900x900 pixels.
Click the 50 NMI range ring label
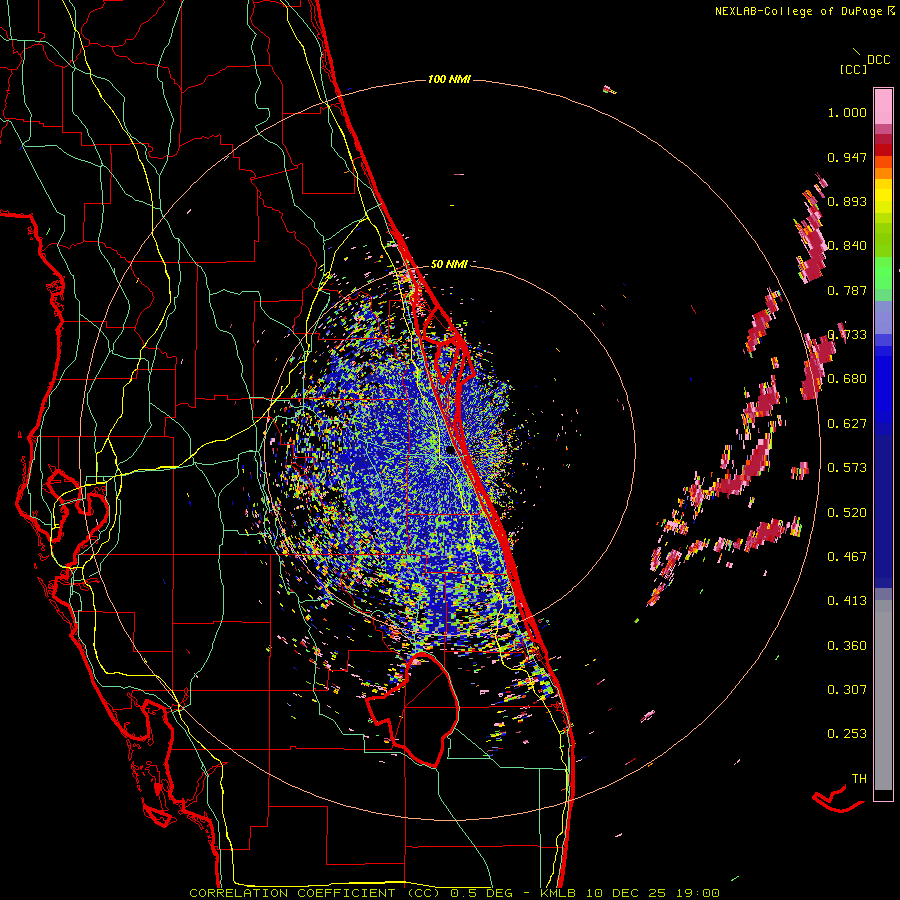pyautogui.click(x=449, y=264)
